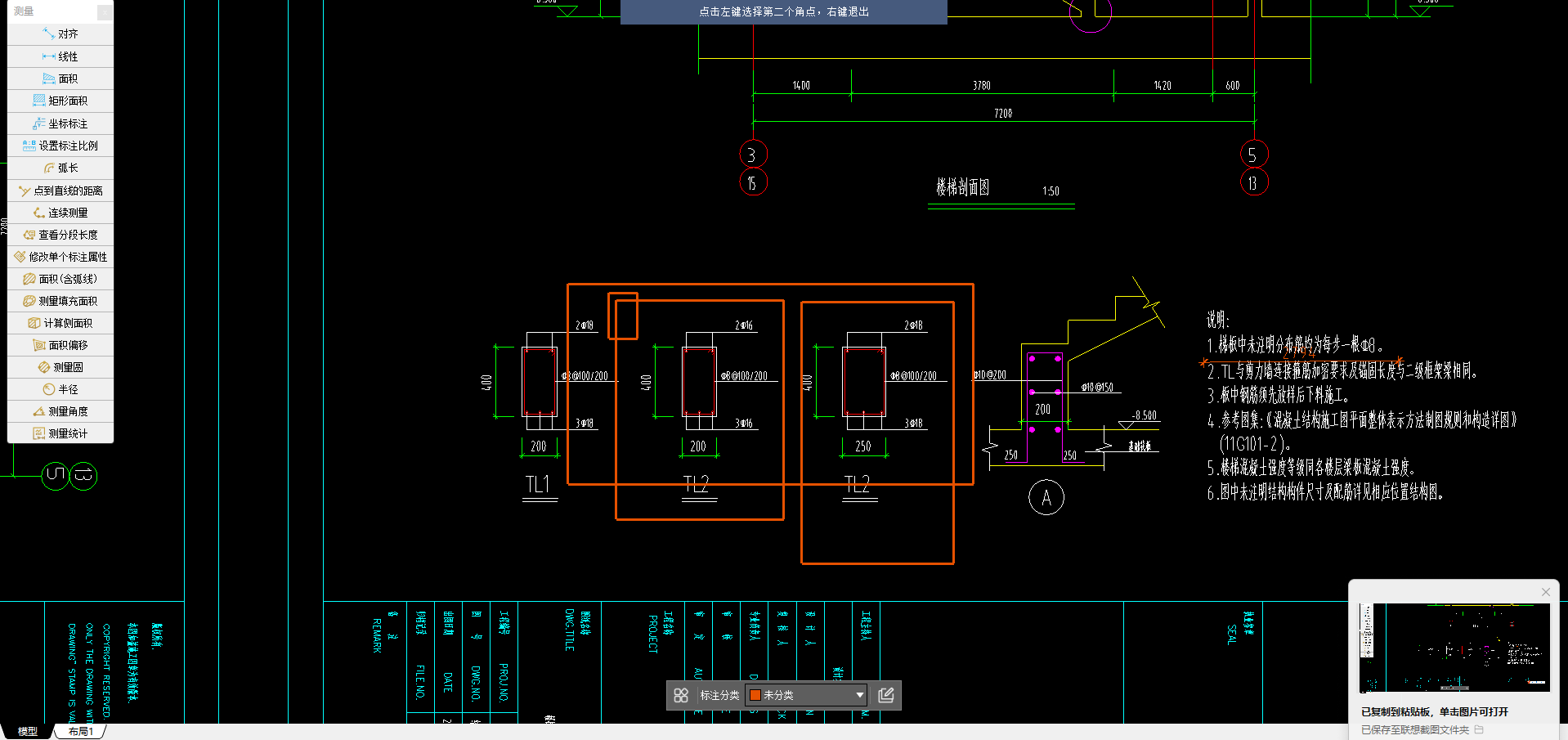Click 修改单个标注属性 edit annotation property
Screen dimensions: 1568x740
tap(60, 257)
